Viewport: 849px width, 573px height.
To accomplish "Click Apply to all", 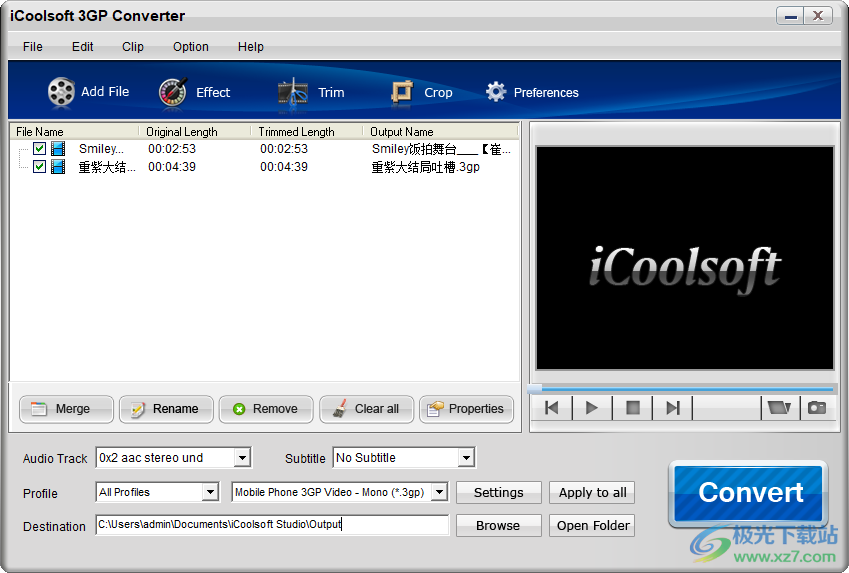I will [x=592, y=492].
